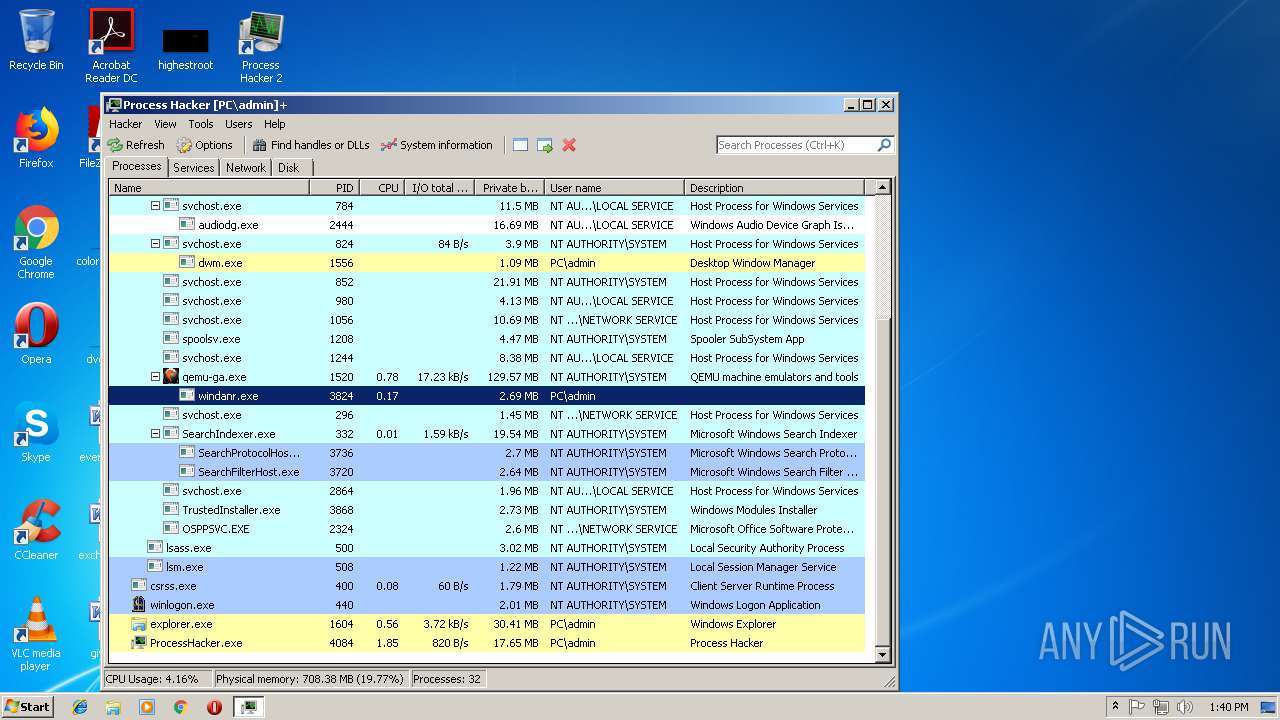
Task: Switch to the Network tab
Action: [246, 168]
